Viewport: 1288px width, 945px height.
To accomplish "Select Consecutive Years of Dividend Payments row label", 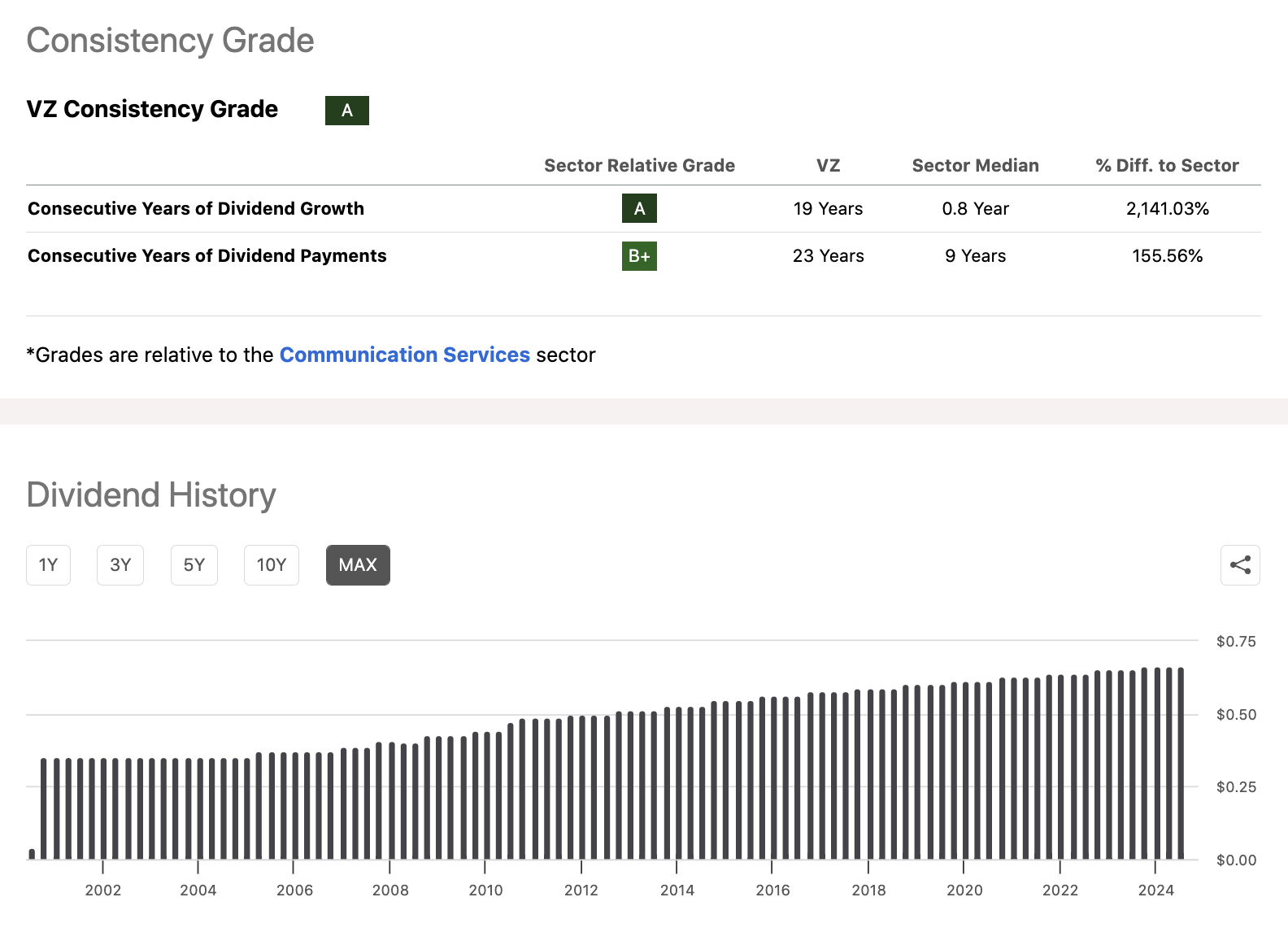I will click(x=207, y=256).
